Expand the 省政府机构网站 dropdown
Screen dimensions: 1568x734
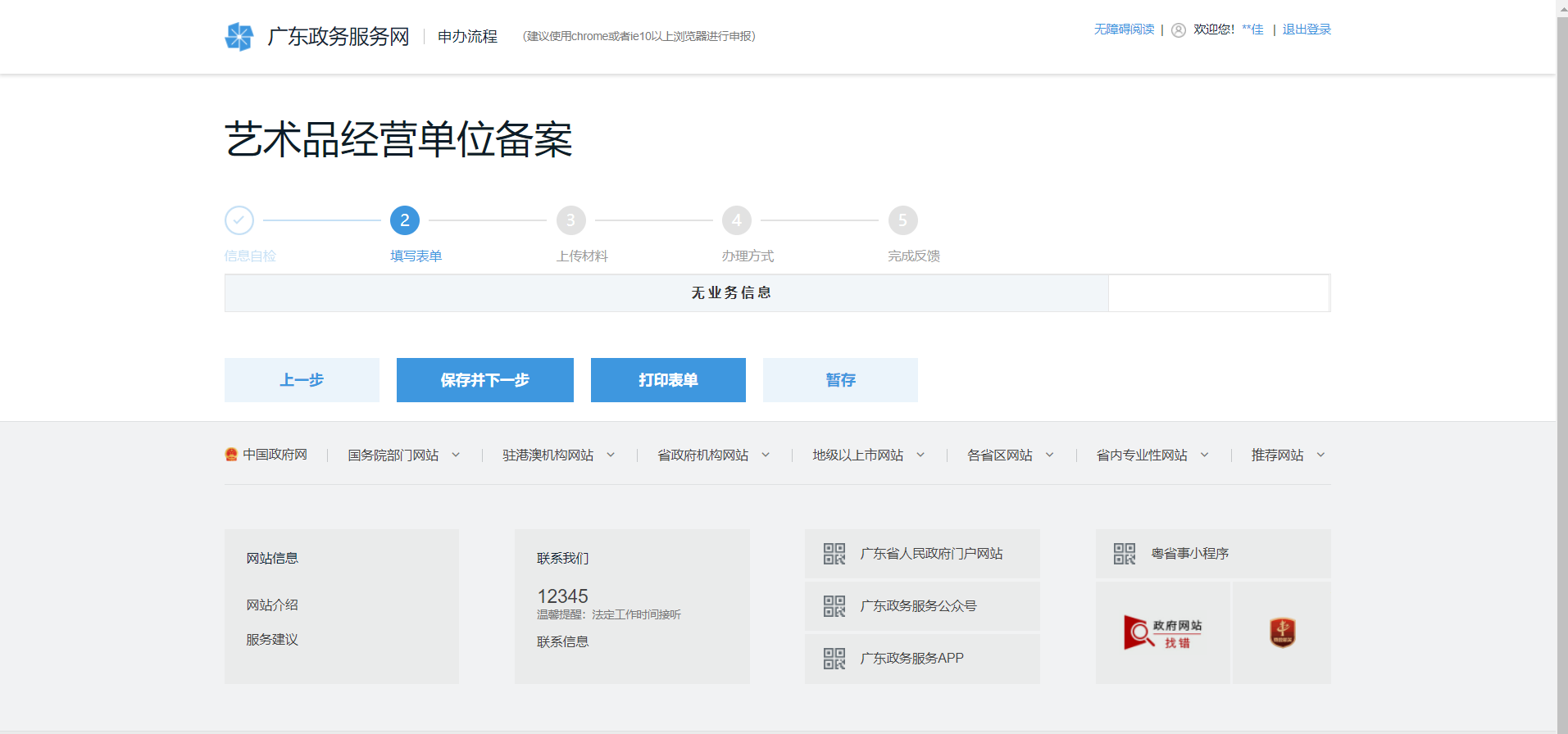(x=713, y=455)
